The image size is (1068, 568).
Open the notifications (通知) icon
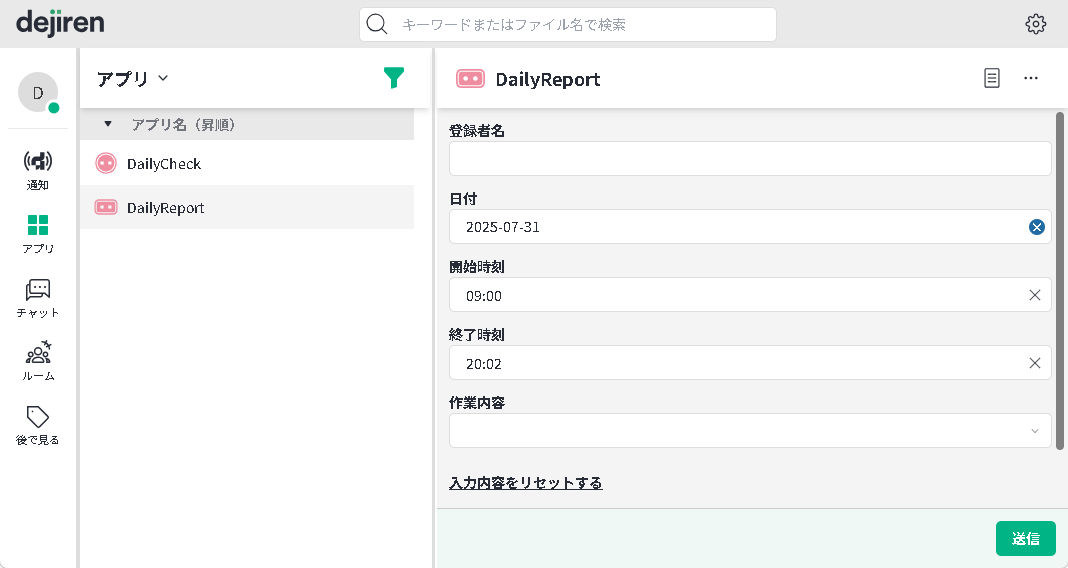[37, 162]
